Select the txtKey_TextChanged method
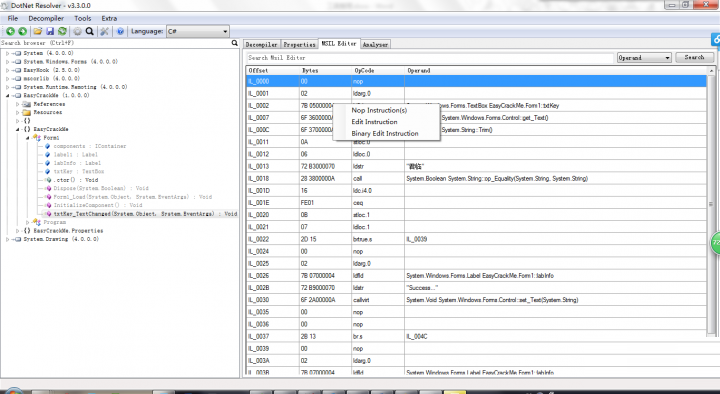The image size is (720, 394). [145, 214]
